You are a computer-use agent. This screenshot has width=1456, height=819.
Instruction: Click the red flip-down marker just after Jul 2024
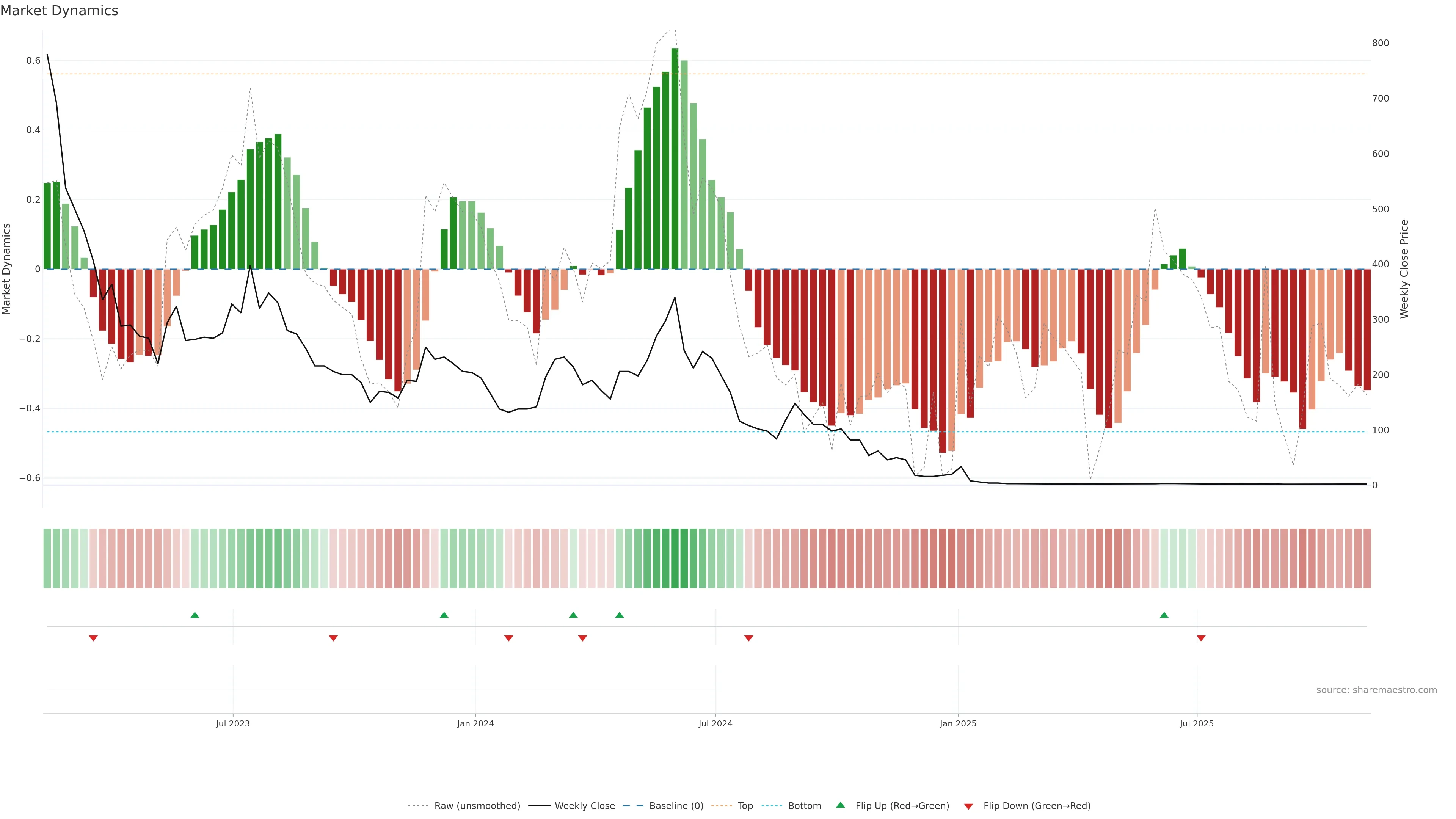point(748,638)
